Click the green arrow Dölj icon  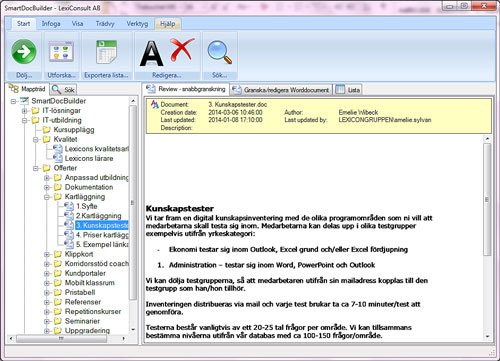[24, 52]
